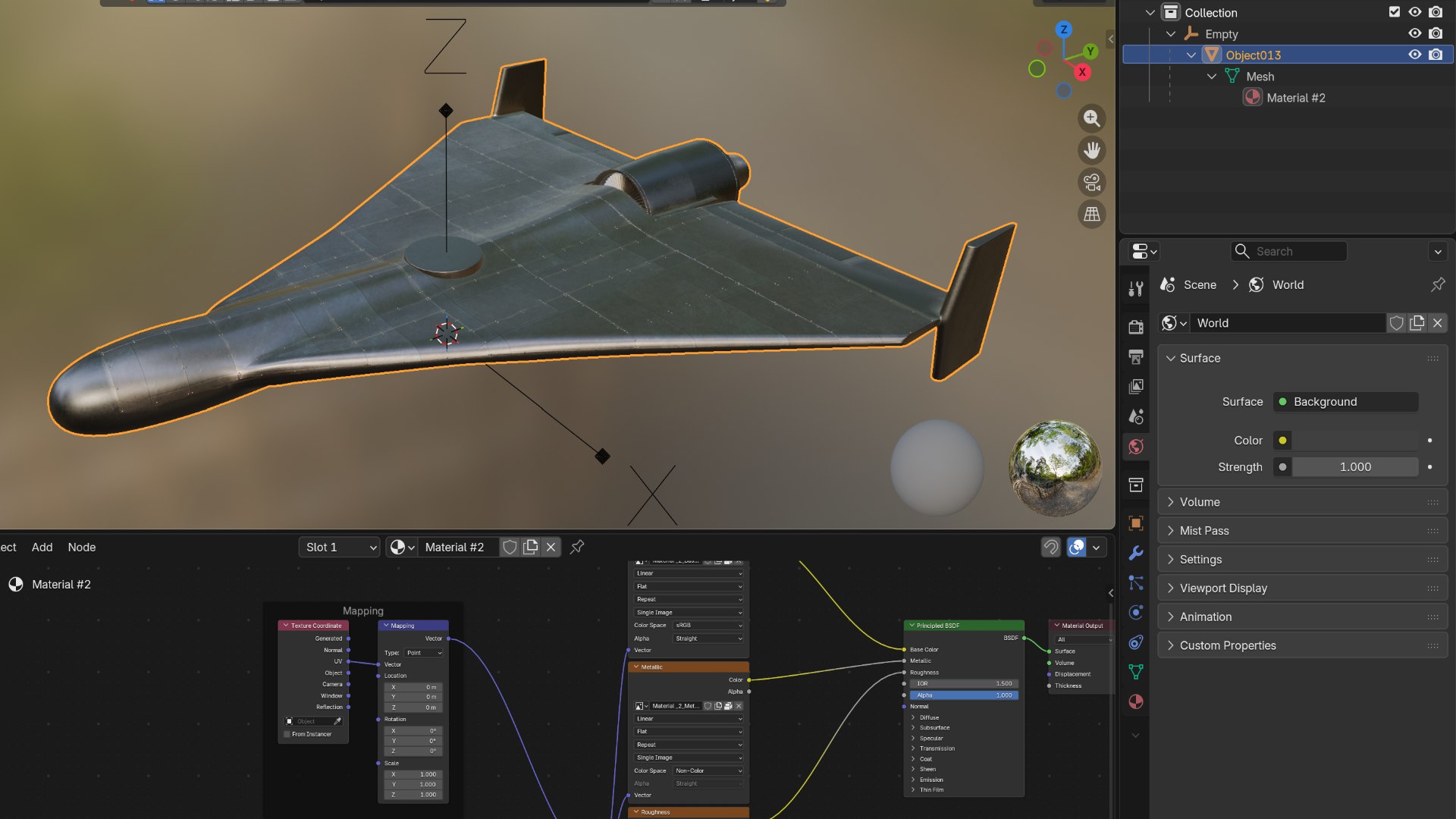1456x819 pixels.
Task: Toggle Collection viewport visibility eye
Action: [x=1415, y=12]
